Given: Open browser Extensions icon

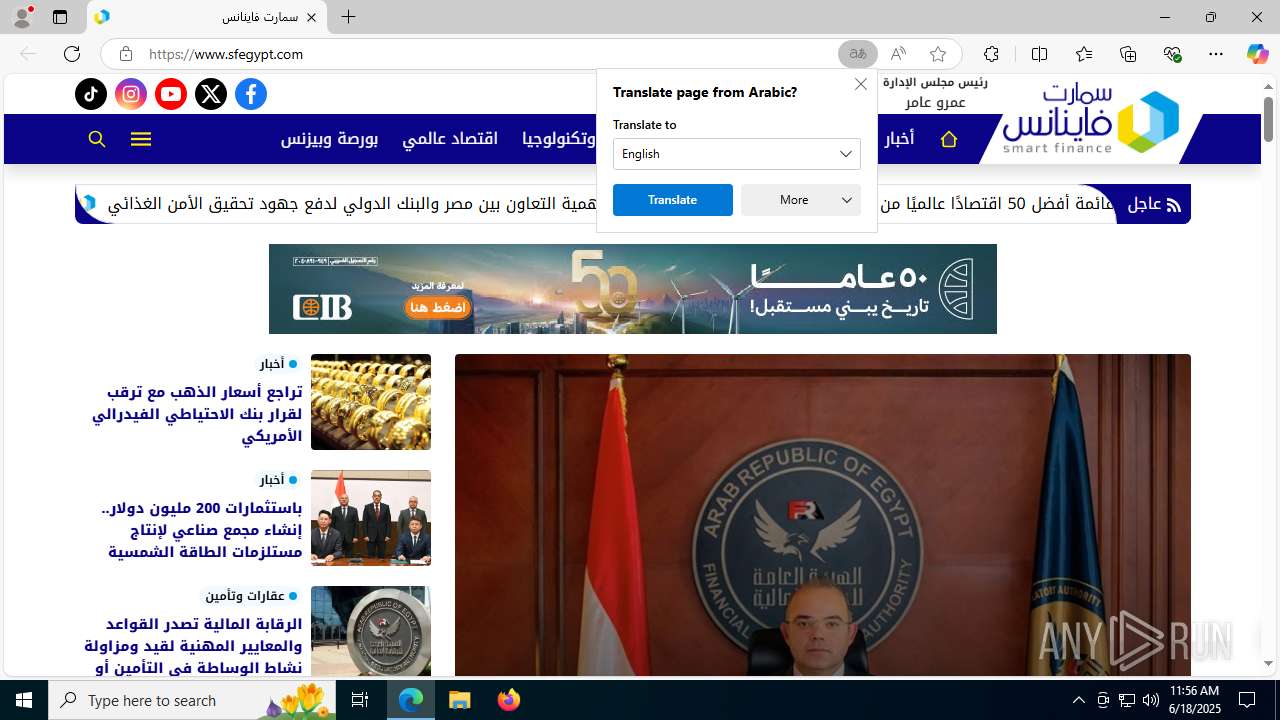Looking at the screenshot, I should tap(991, 54).
